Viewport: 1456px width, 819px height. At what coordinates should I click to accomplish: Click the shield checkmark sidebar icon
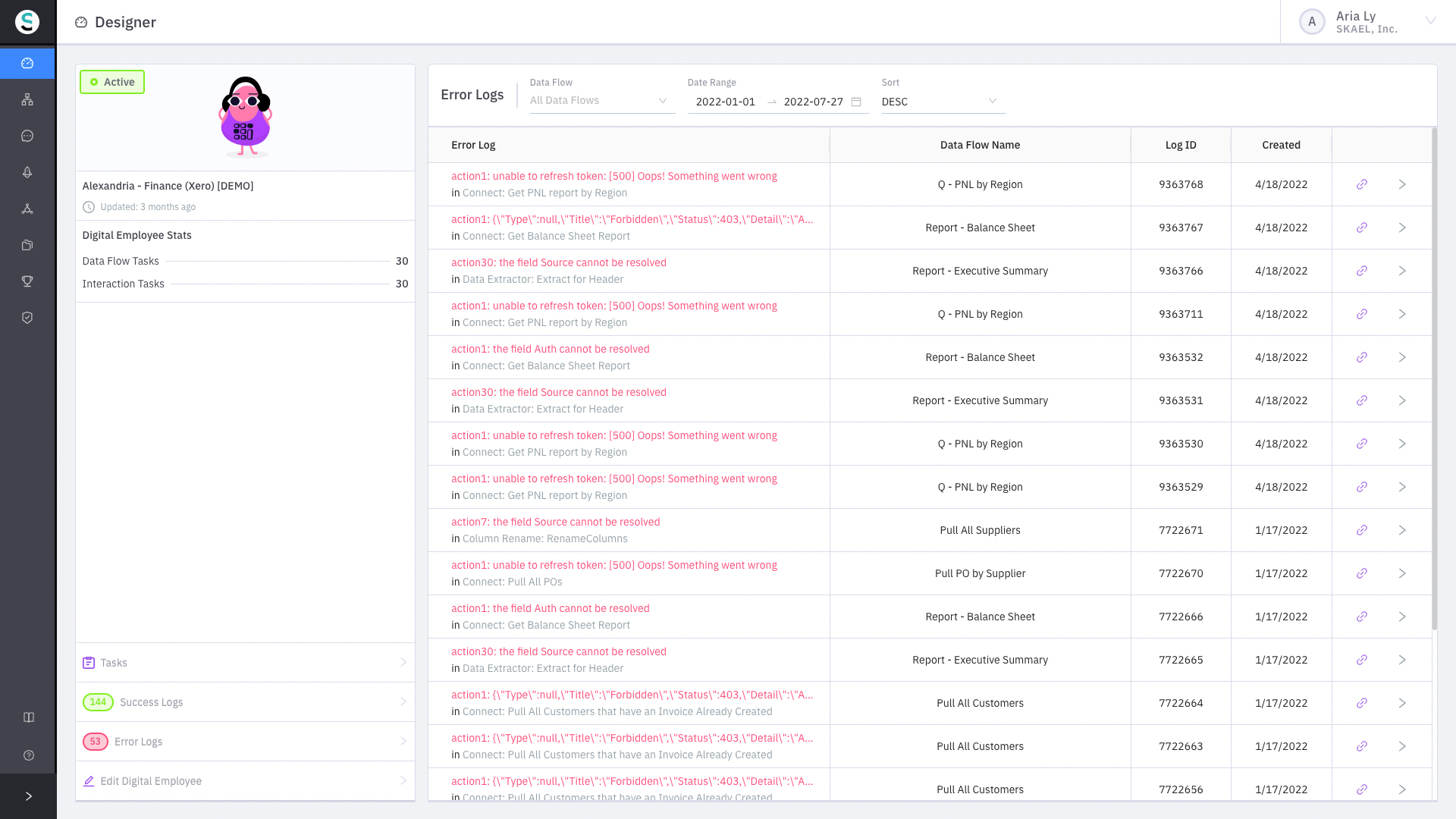tap(27, 318)
